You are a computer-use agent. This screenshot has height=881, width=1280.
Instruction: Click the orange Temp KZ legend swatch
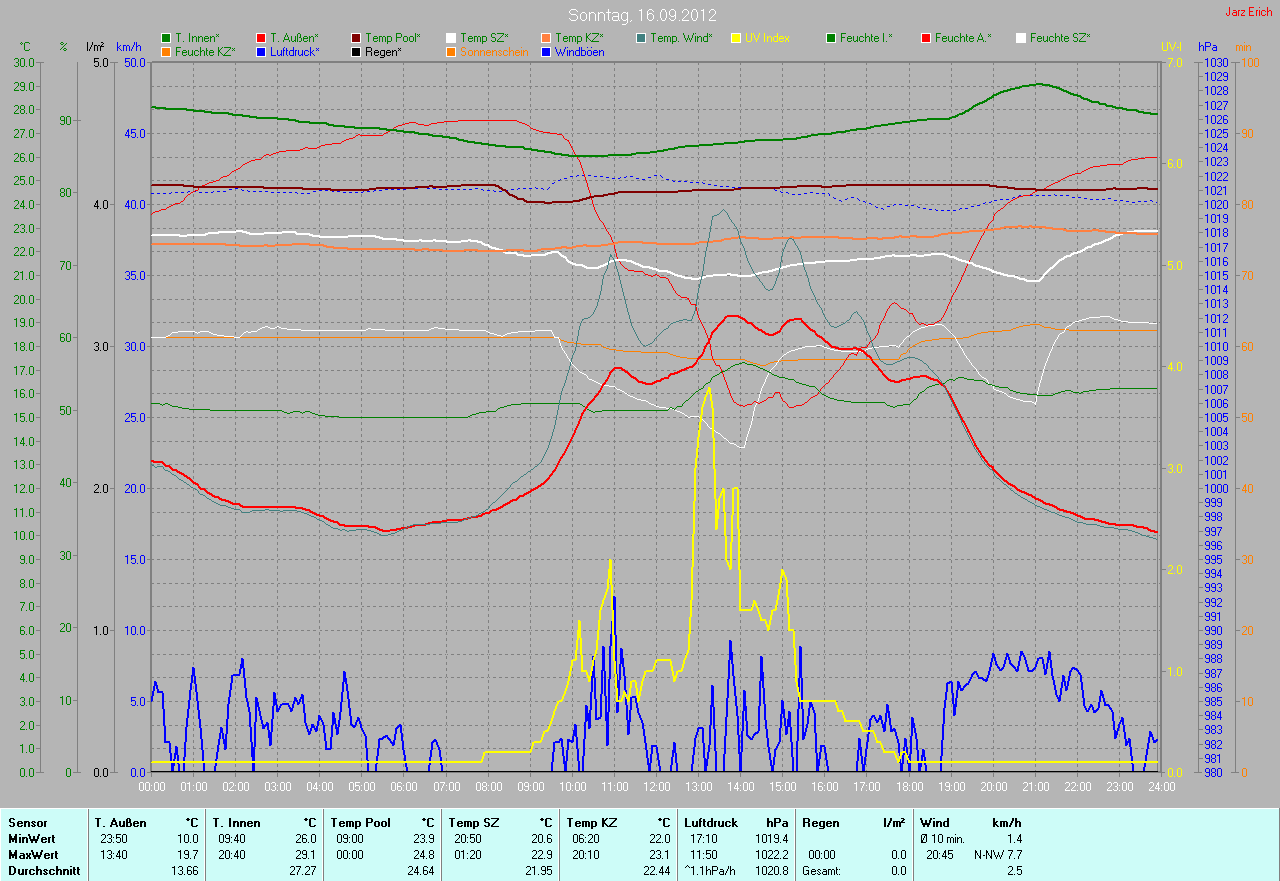tap(546, 38)
